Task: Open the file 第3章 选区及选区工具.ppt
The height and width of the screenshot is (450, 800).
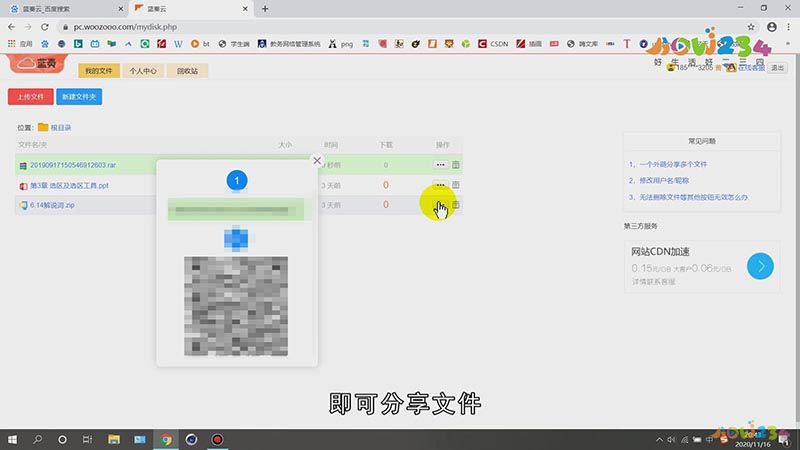Action: tap(69, 185)
